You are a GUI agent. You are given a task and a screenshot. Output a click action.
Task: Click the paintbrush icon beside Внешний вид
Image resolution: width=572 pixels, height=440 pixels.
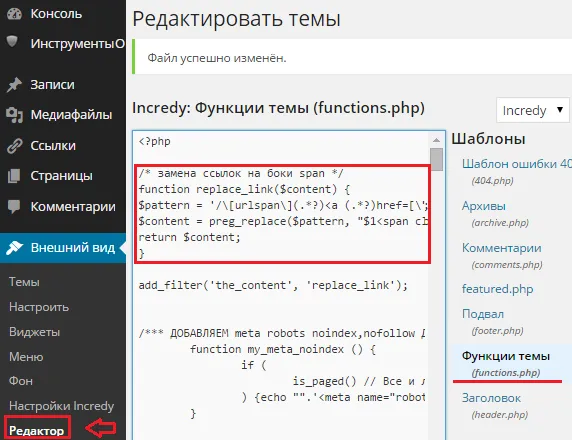tap(15, 248)
